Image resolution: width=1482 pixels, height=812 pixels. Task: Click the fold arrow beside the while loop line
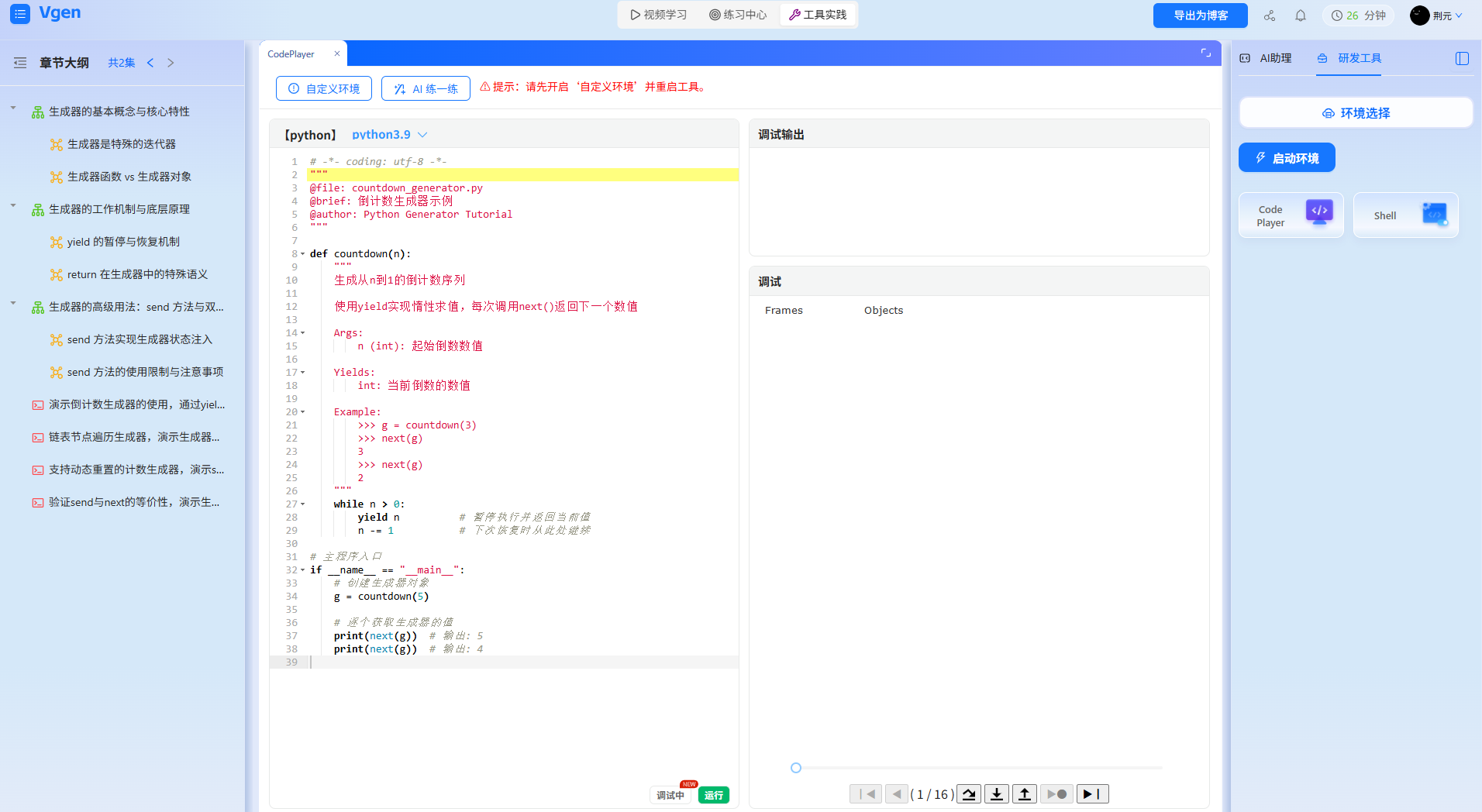(x=302, y=504)
